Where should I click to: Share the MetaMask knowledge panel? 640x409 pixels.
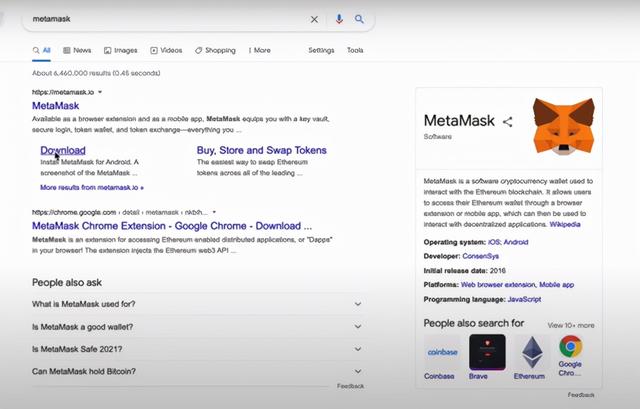(507, 122)
